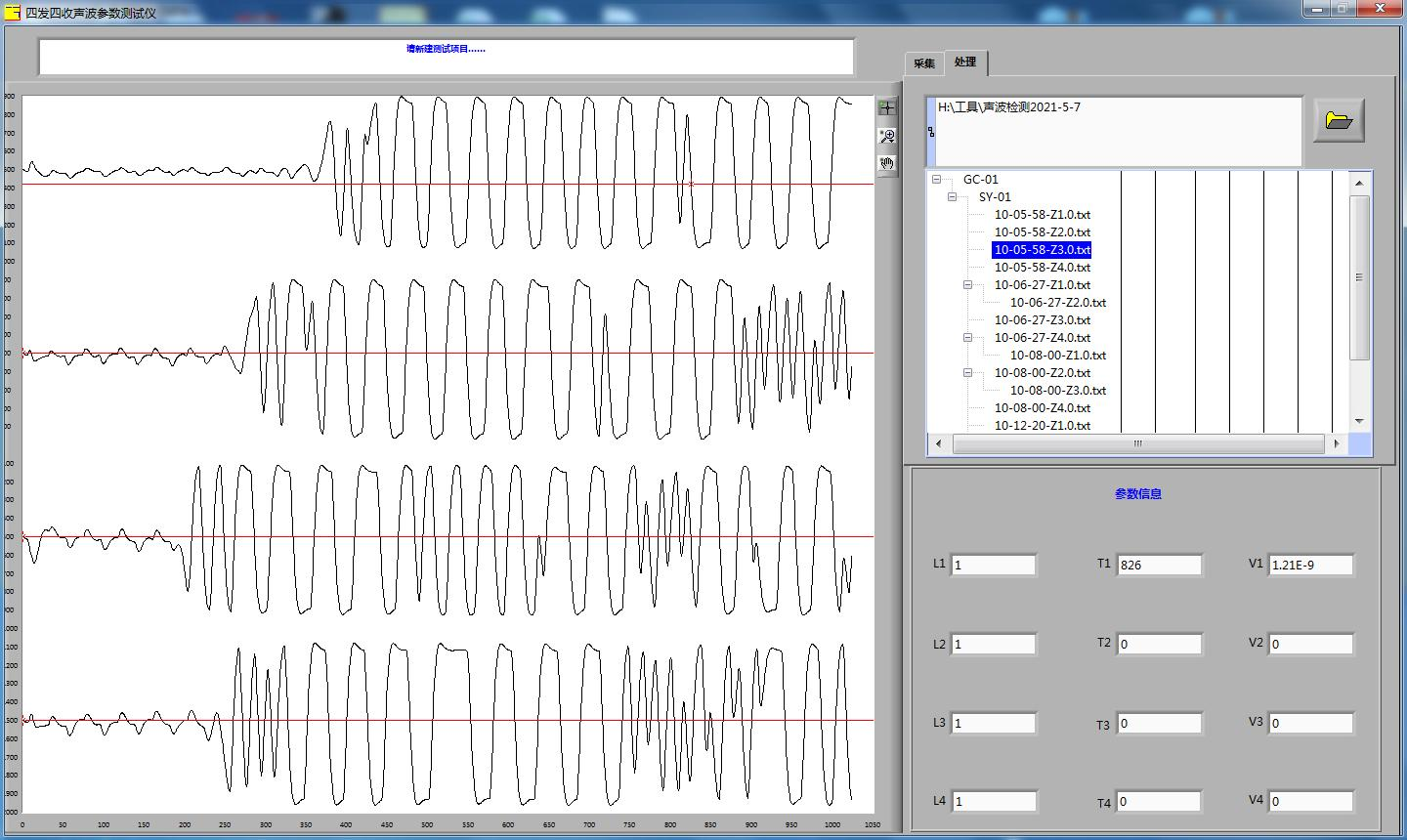
Task: Select the graph pan hand tool
Action: pyautogui.click(x=887, y=164)
